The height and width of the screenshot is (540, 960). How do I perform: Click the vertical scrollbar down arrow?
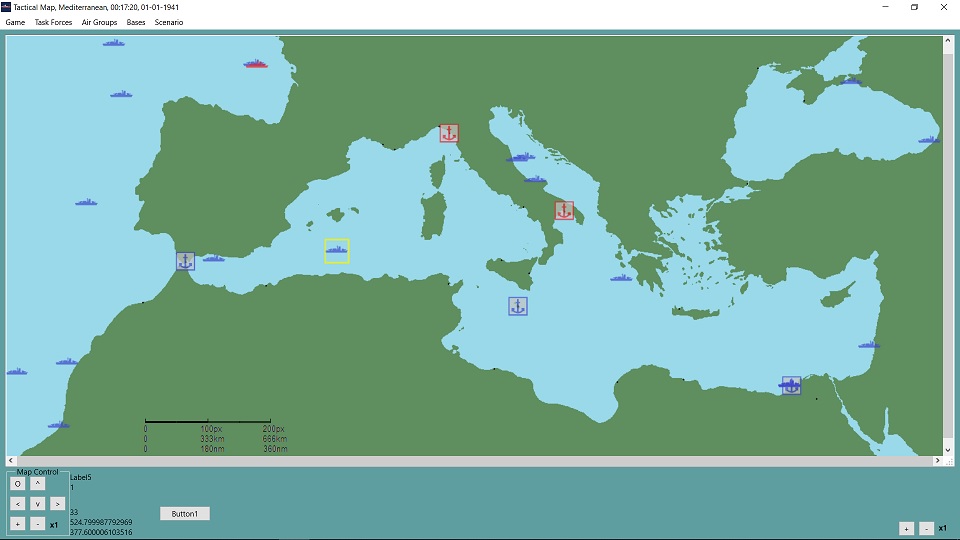pyautogui.click(x=947, y=450)
